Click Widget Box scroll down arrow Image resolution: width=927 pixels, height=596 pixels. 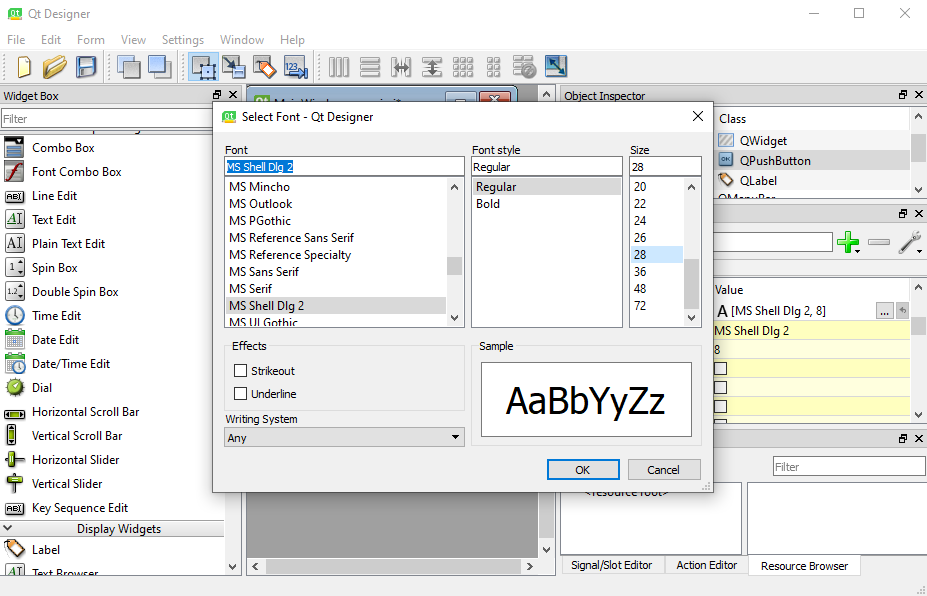pos(232,566)
